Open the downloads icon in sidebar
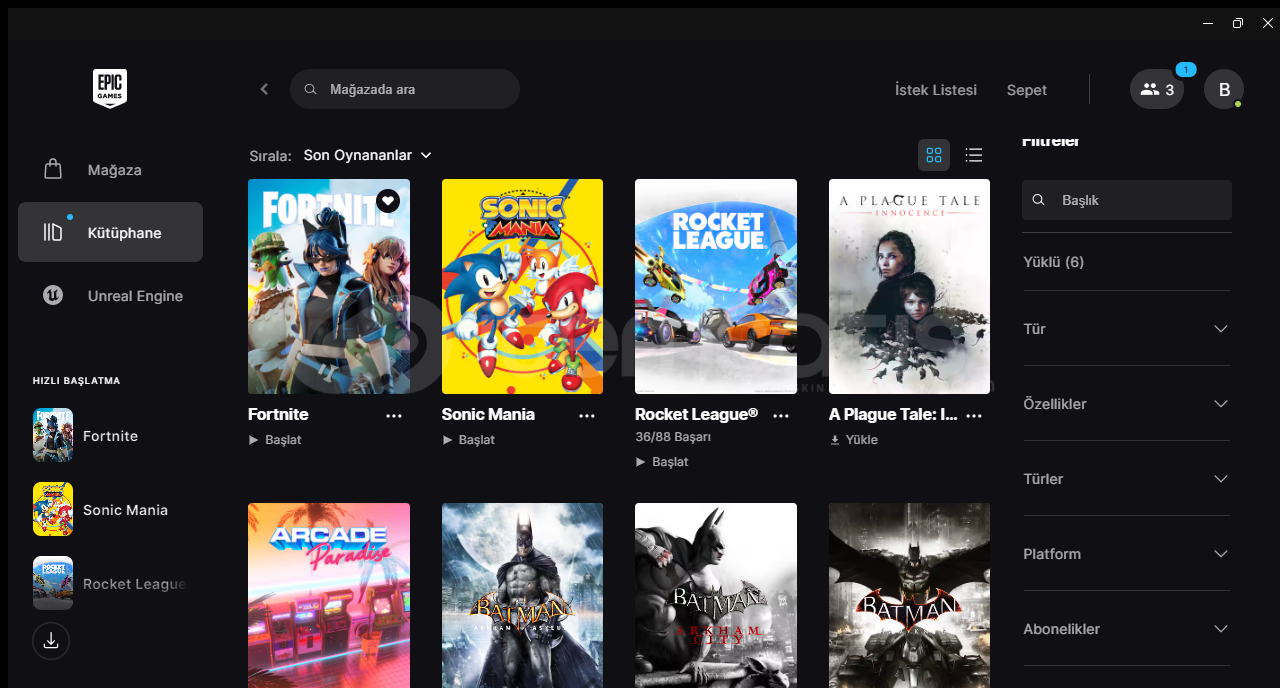1280x688 pixels. tap(51, 641)
